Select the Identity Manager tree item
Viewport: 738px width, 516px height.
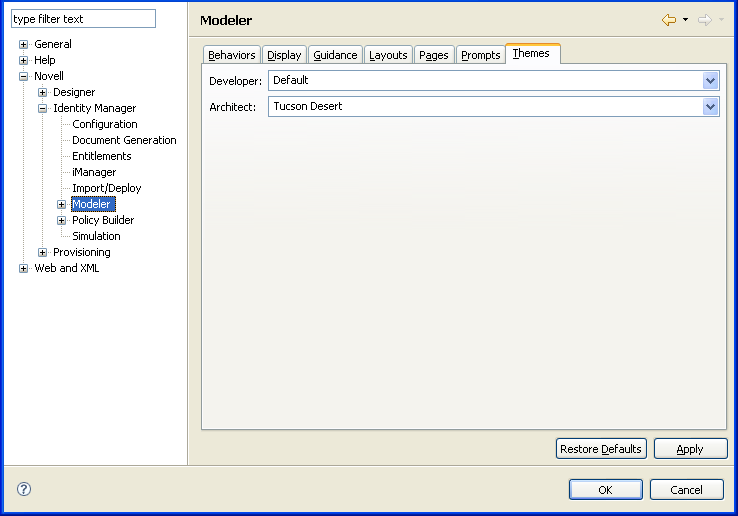(x=95, y=108)
